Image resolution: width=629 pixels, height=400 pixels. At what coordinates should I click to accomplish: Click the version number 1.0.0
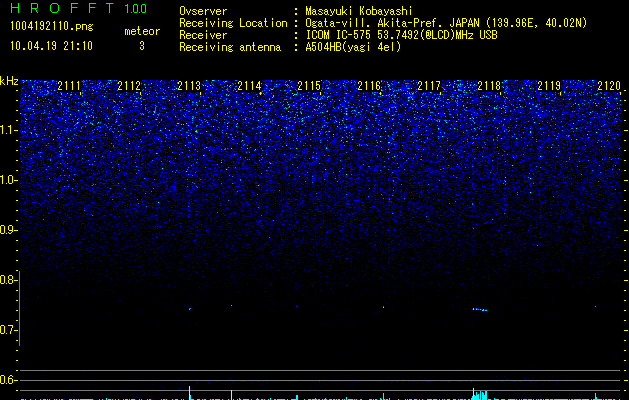pos(135,8)
